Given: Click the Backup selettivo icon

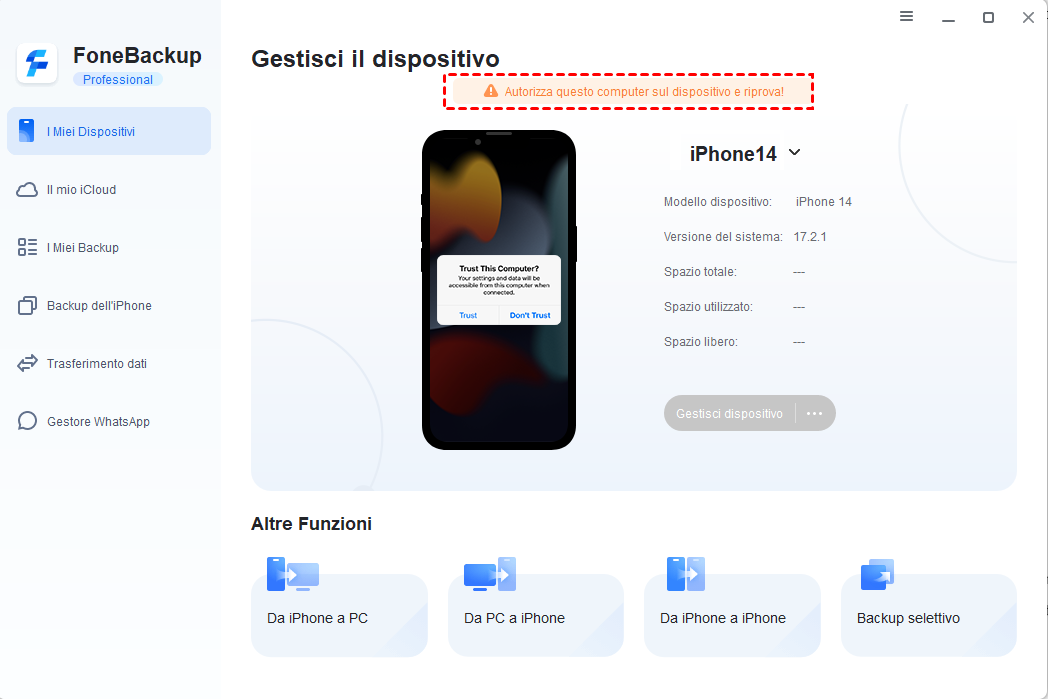Looking at the screenshot, I should point(878,575).
